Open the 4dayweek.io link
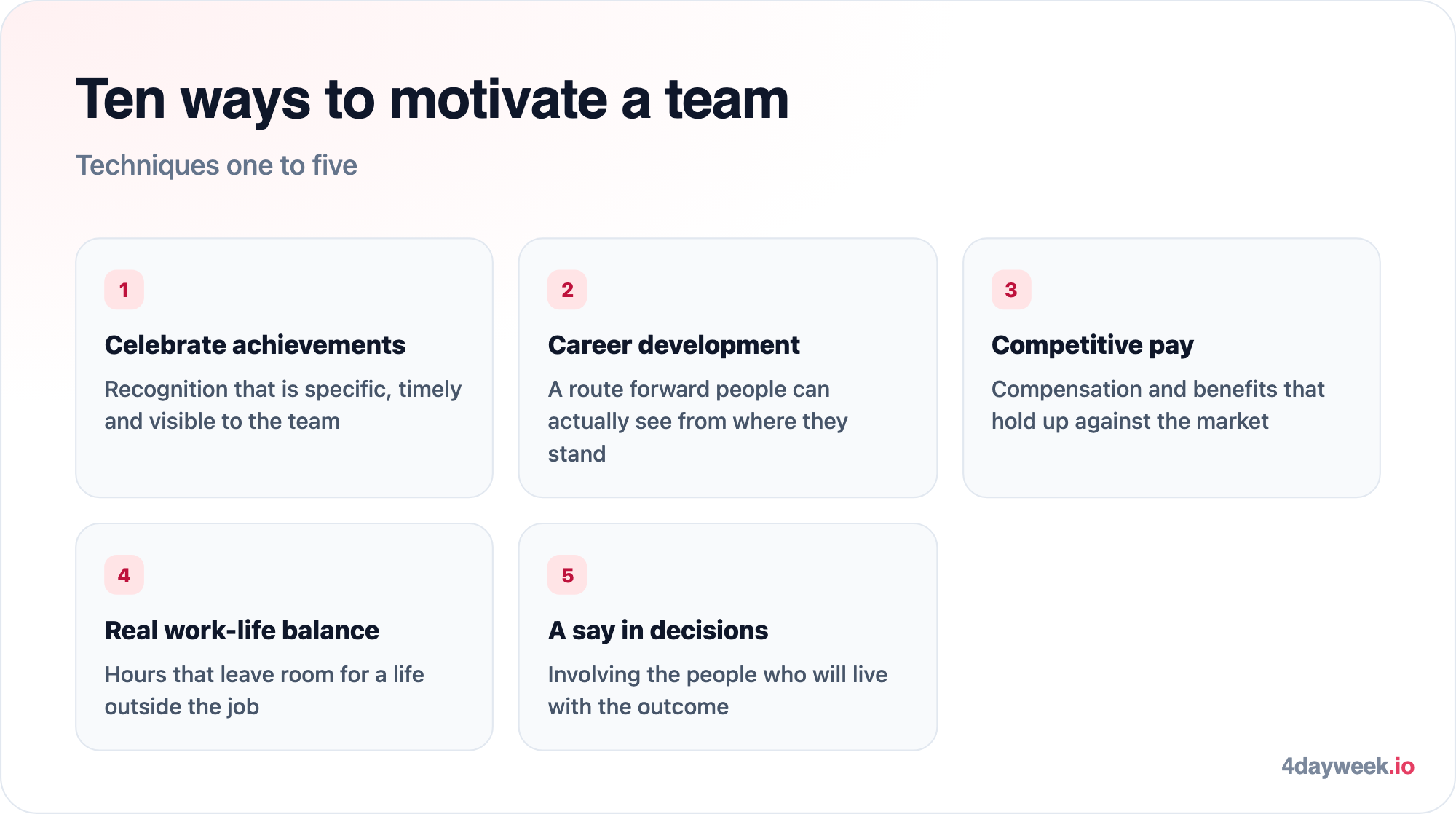 coord(1348,766)
